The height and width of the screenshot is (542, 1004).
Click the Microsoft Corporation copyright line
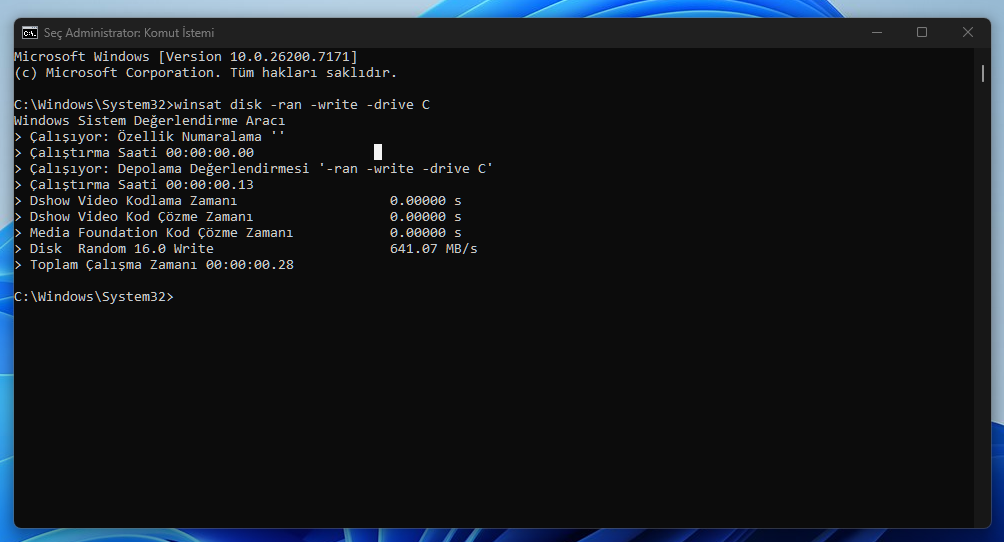pos(206,72)
